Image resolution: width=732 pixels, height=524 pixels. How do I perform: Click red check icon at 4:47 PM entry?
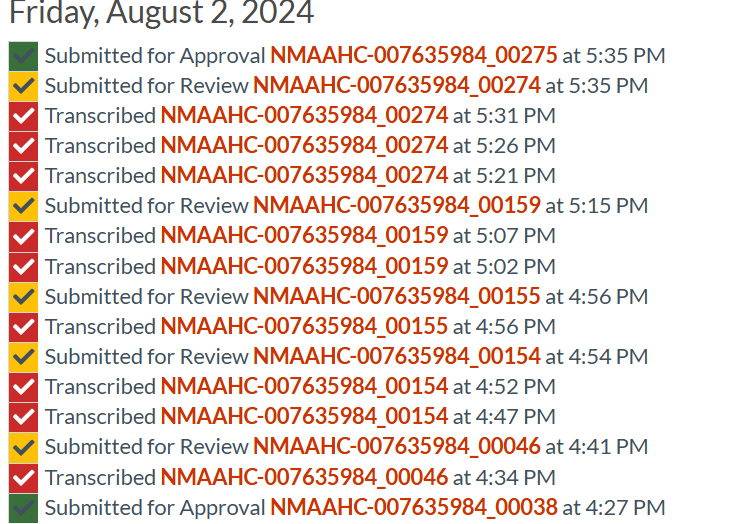(x=23, y=417)
